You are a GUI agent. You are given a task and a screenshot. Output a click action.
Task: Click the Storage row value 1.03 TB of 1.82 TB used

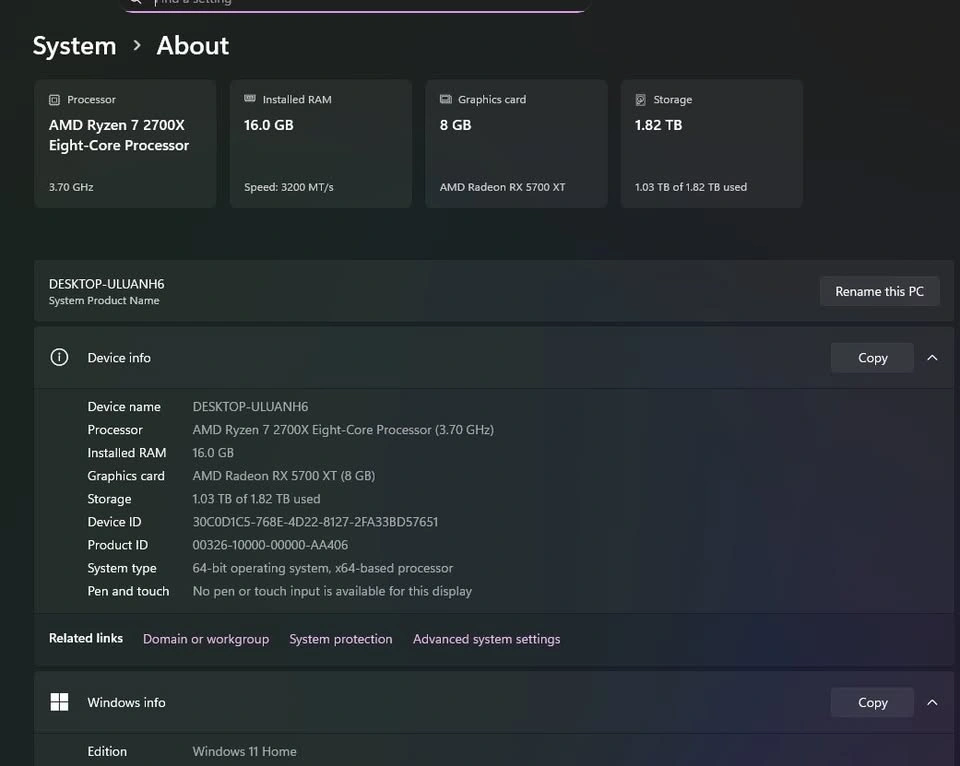coord(257,499)
